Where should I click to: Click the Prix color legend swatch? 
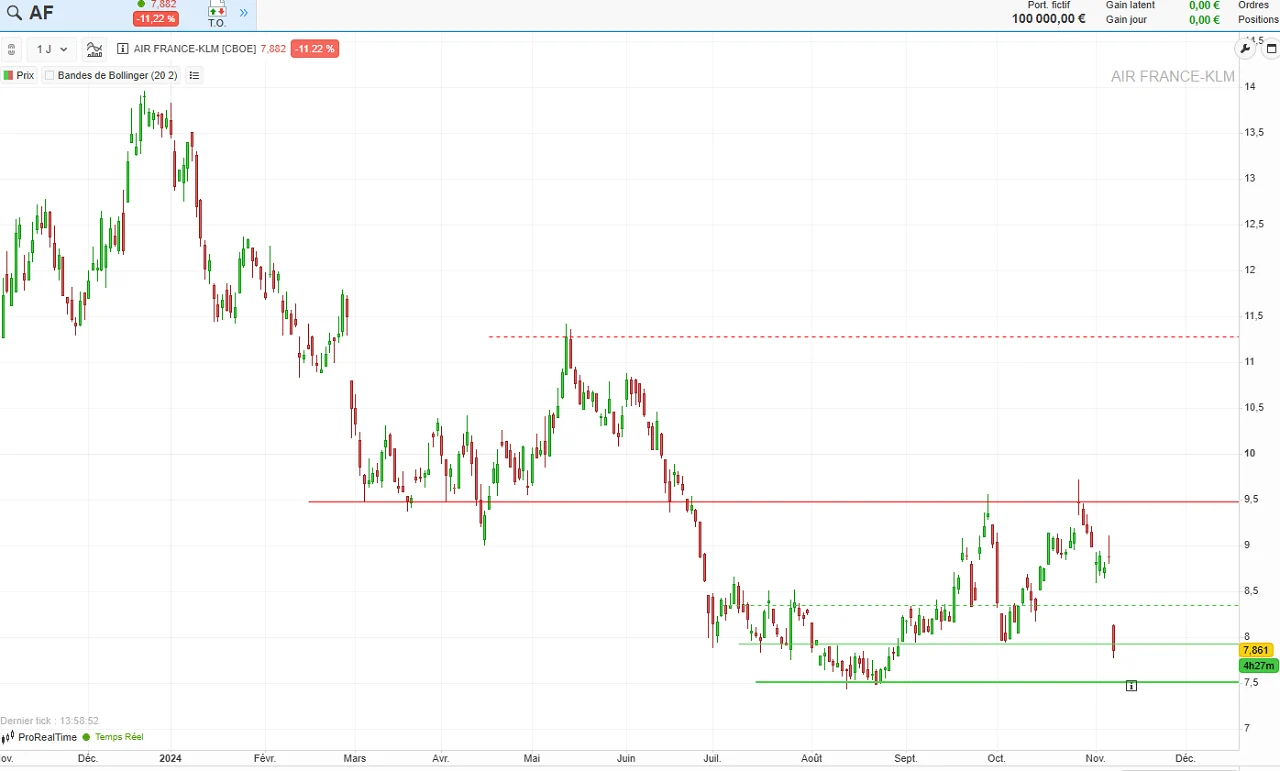(8, 75)
